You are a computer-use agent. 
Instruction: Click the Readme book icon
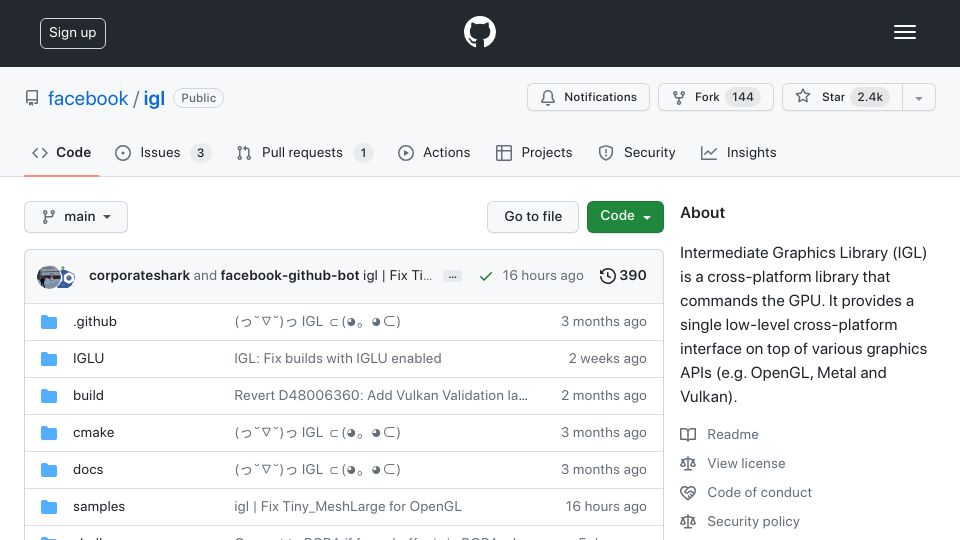[x=688, y=435]
